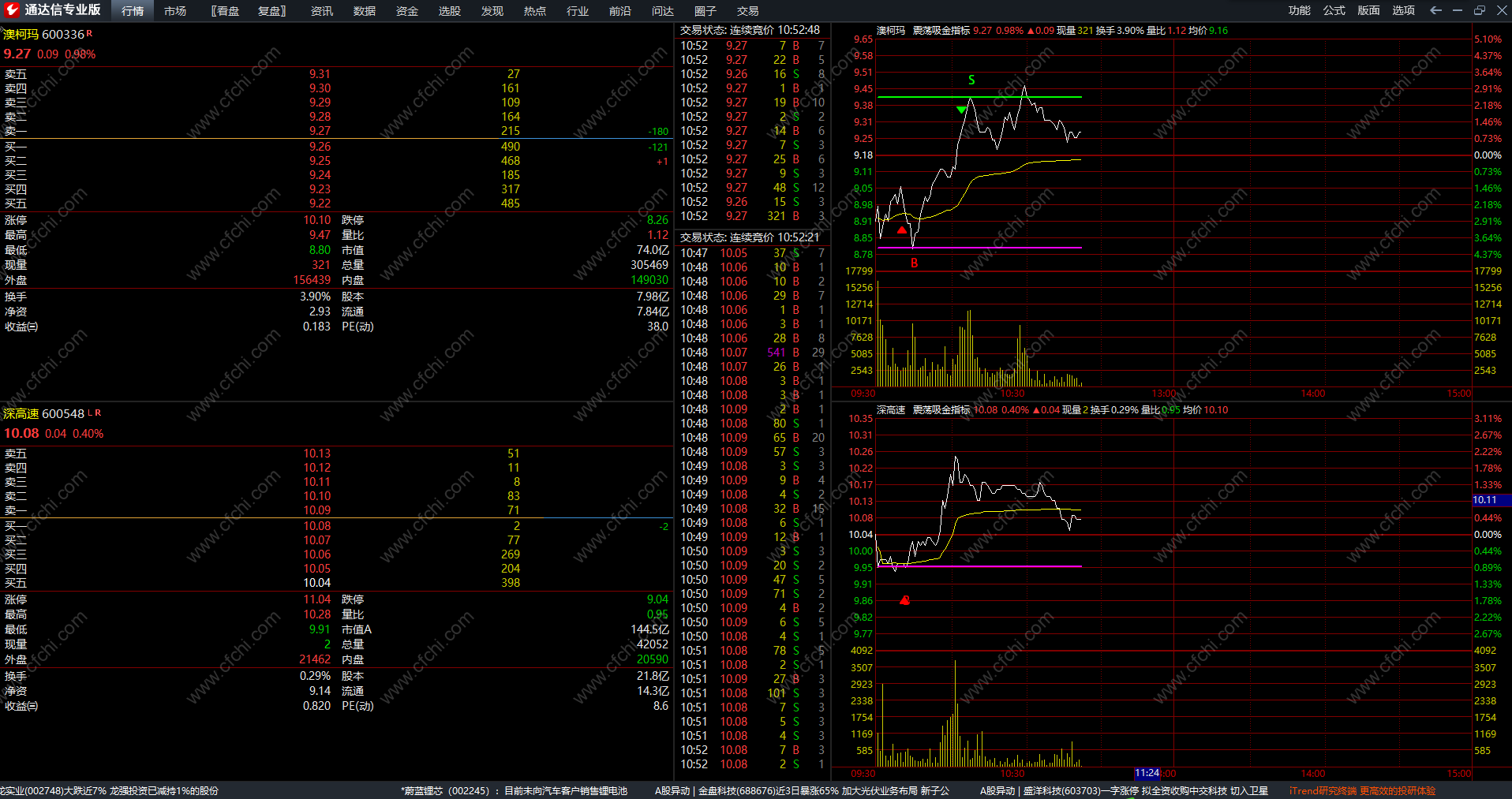
Task: Click the 震荡吸金指标 label on 澳柯玛 chart
Action: (x=941, y=31)
